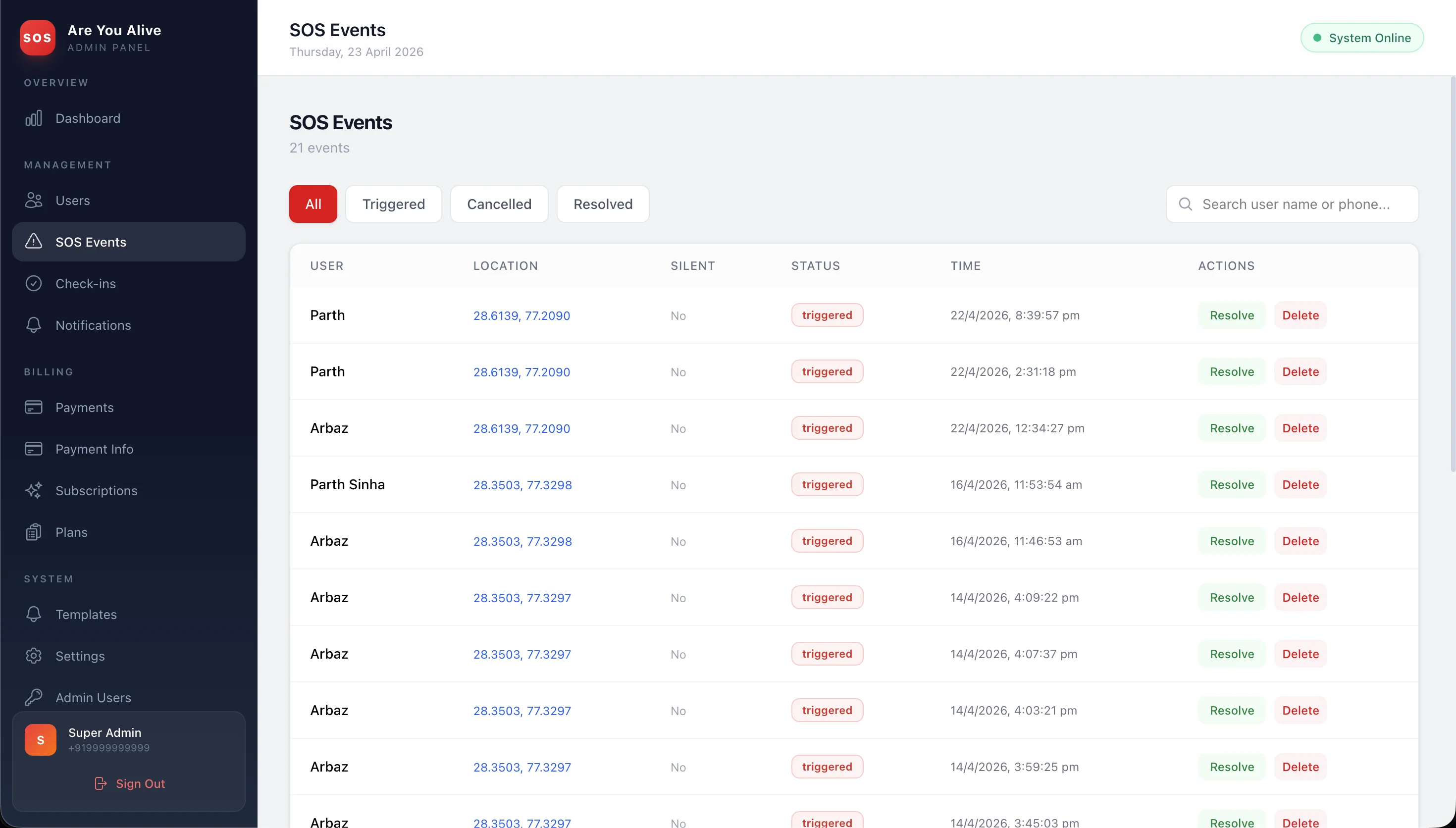The image size is (1456, 828).
Task: Click the Notifications bell icon
Action: coord(33,325)
